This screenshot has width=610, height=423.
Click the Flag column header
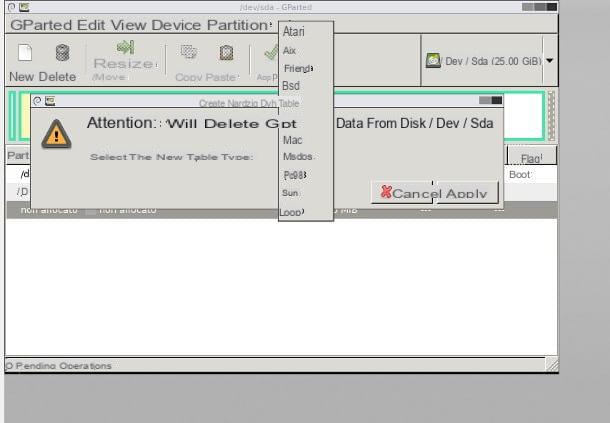(532, 156)
